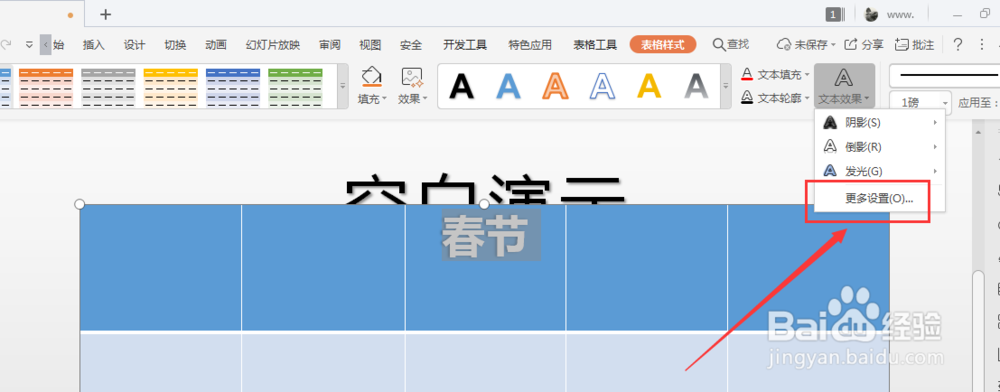The width and height of the screenshot is (1000, 392).
Task: Open the vertical three-dot more menu
Action: pyautogui.click(x=982, y=45)
